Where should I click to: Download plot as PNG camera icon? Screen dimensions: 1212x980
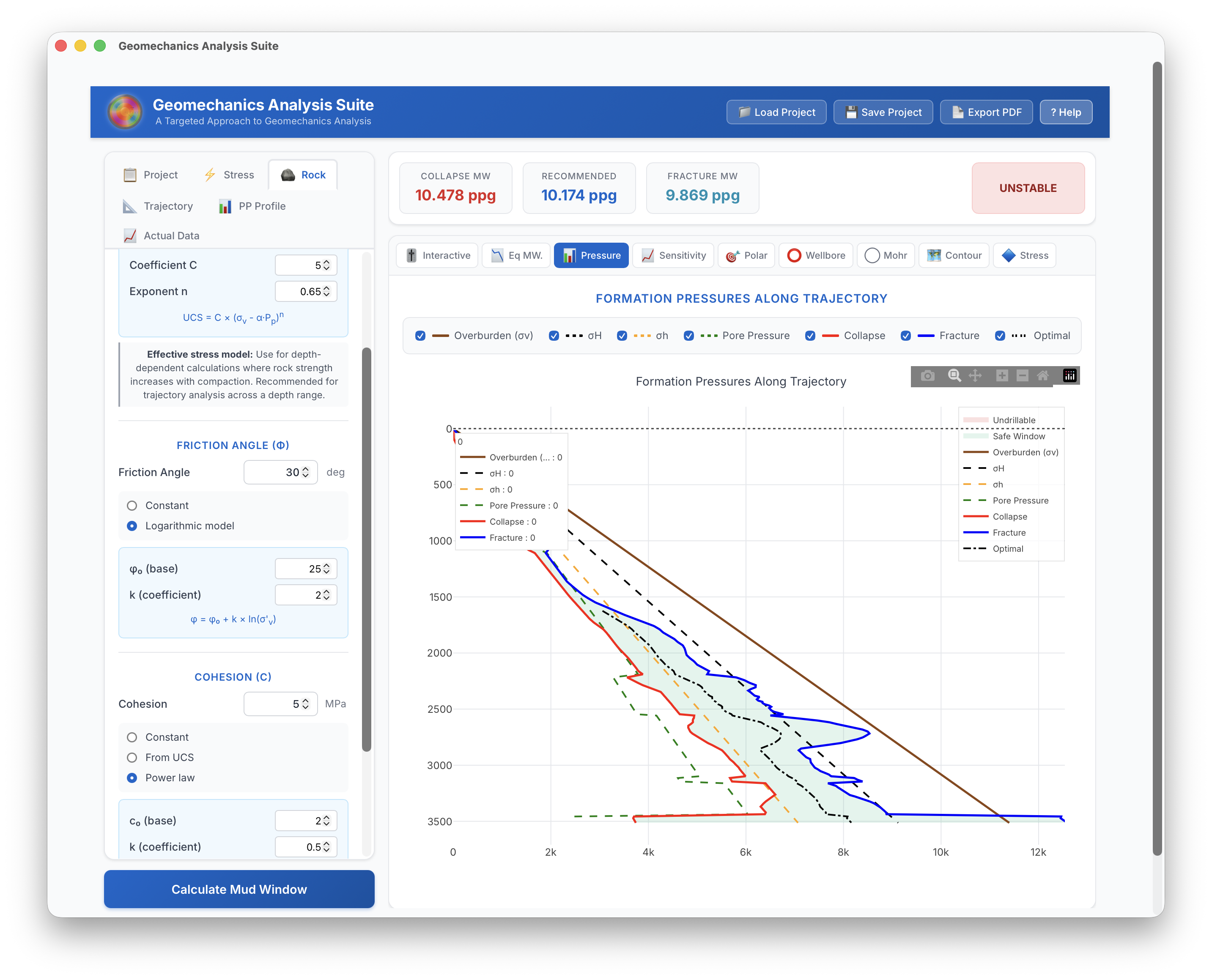tap(927, 376)
